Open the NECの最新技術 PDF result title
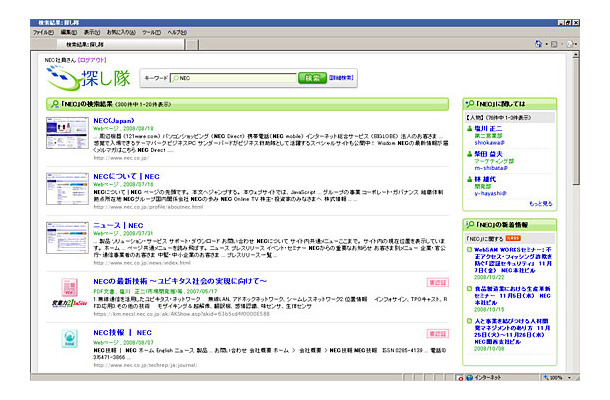The width and height of the screenshot is (610, 400). (x=180, y=281)
